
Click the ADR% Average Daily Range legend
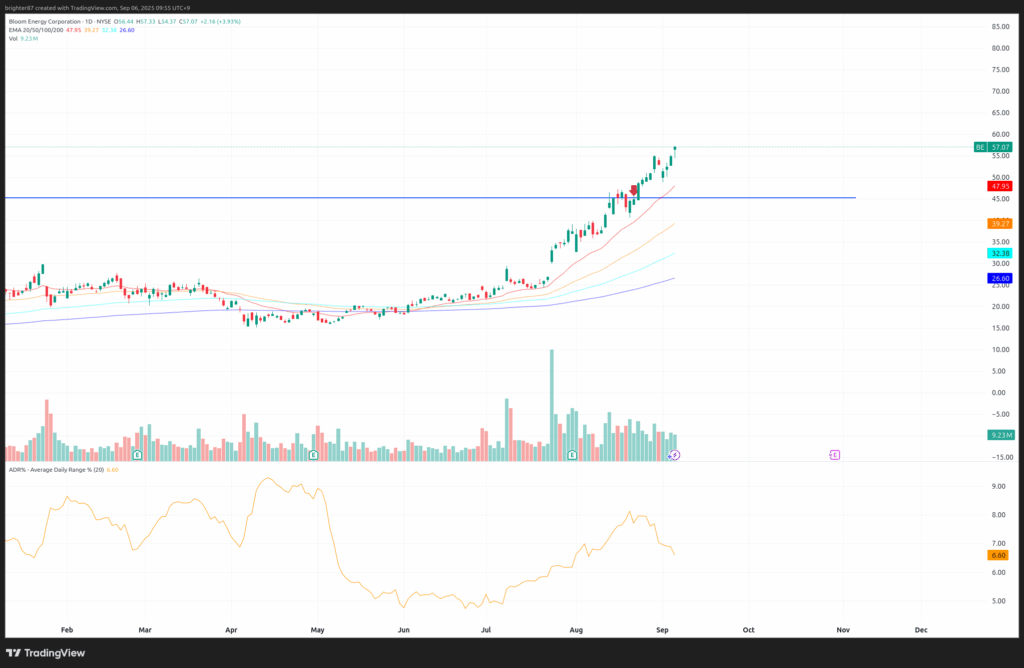click(56, 469)
